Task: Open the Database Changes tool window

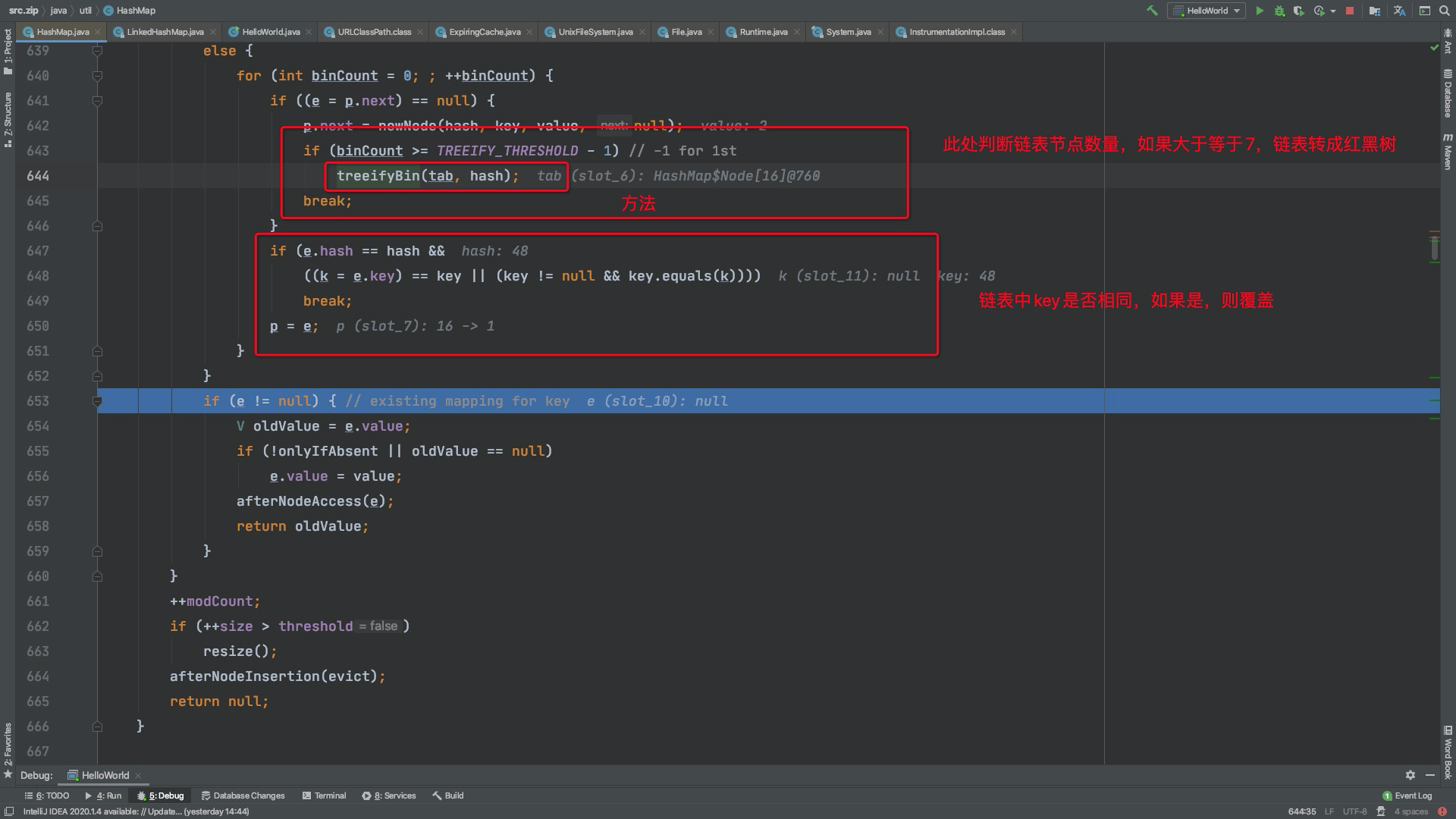Action: coord(243,795)
